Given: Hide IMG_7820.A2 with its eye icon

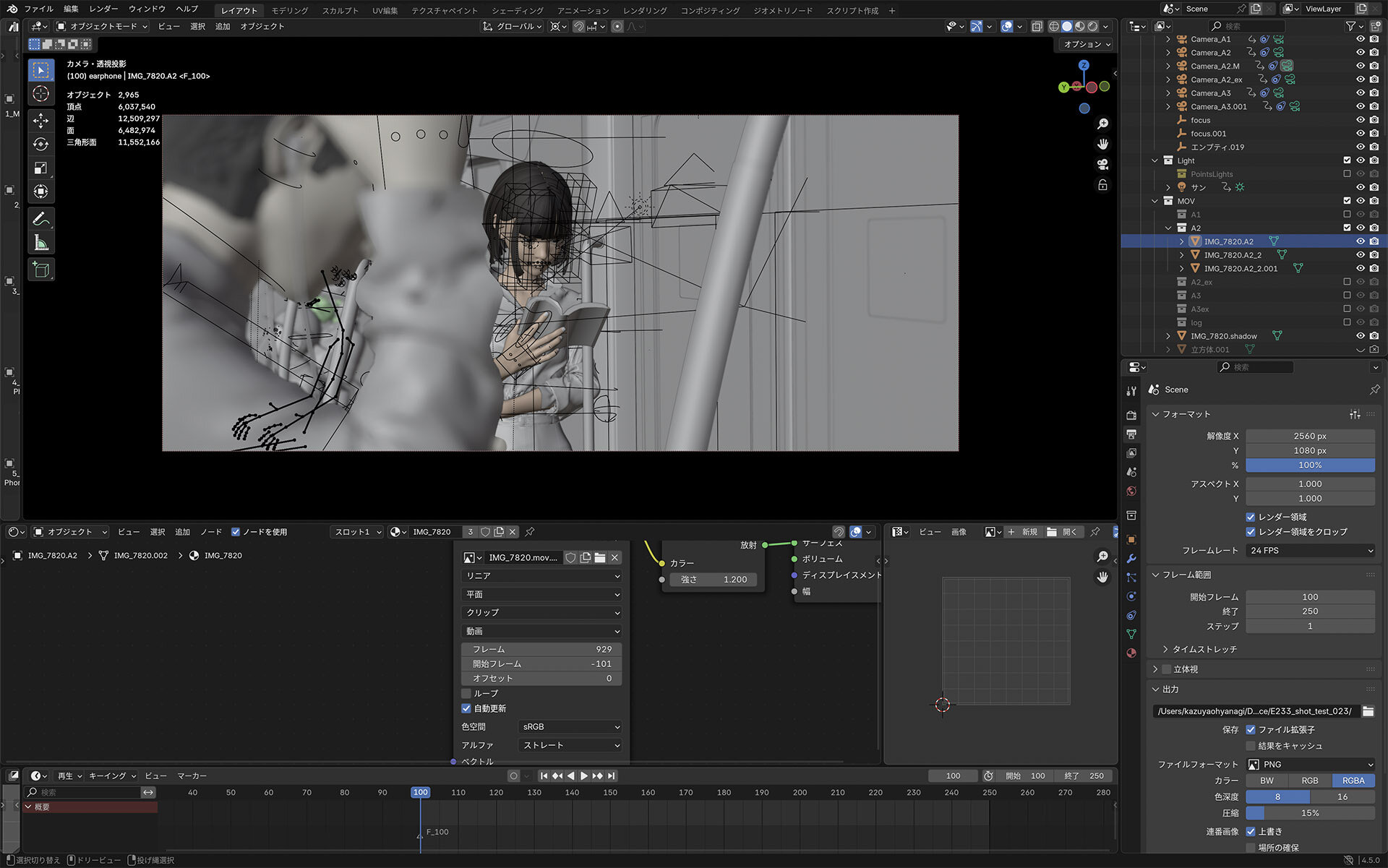Looking at the screenshot, I should pos(1360,241).
